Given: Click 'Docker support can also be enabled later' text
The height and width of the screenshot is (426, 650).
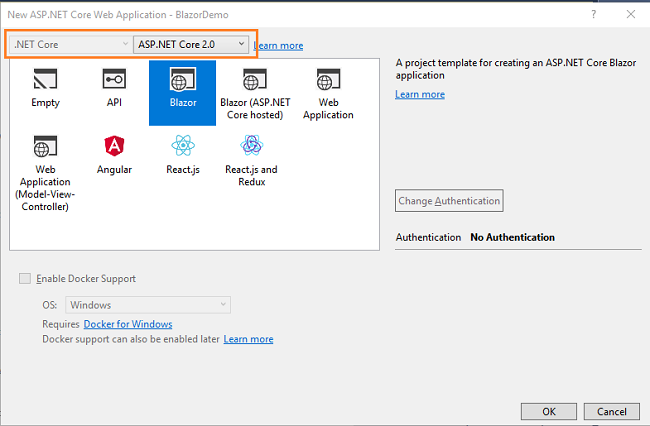Looking at the screenshot, I should (x=131, y=339).
